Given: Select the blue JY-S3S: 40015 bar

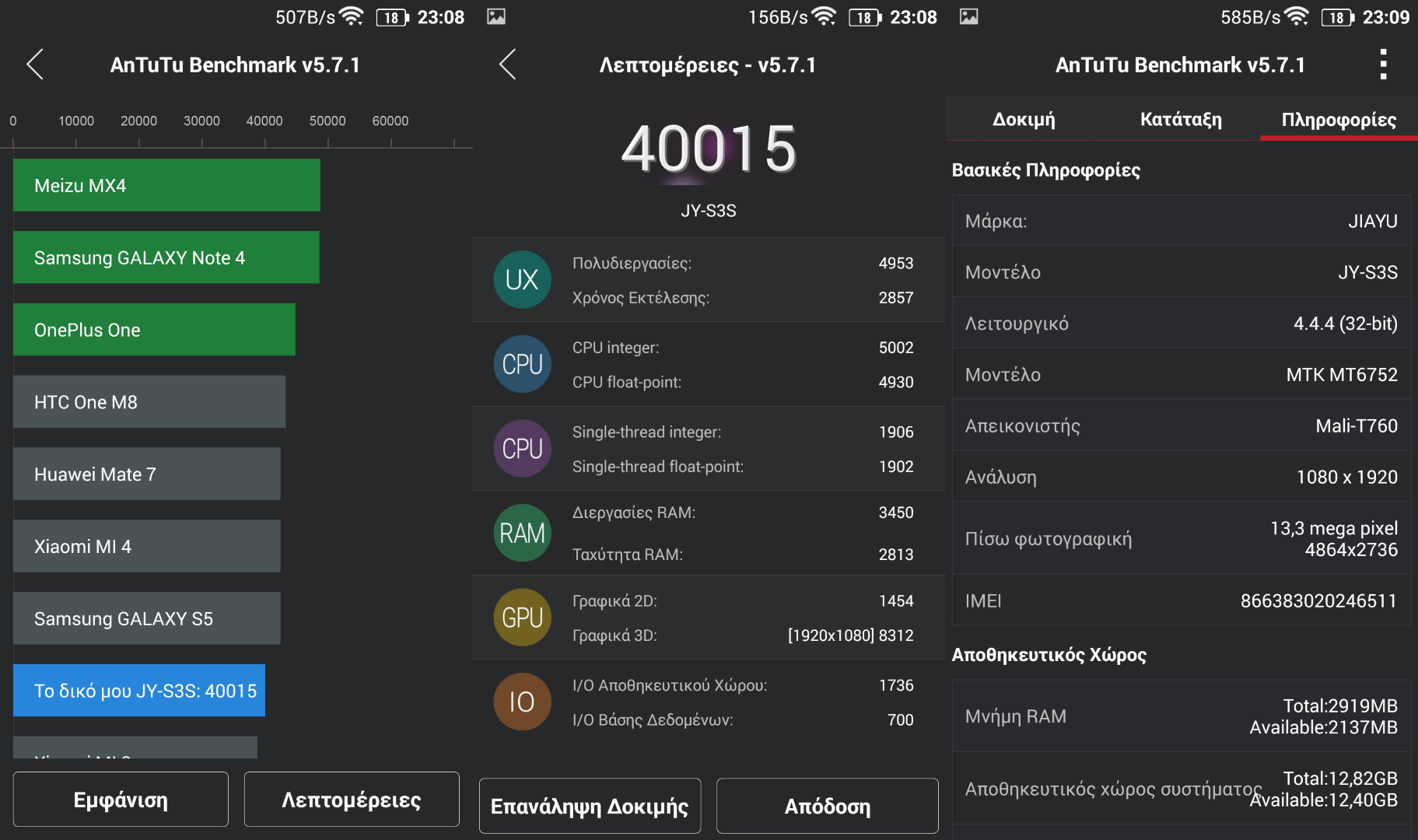Looking at the screenshot, I should (139, 691).
